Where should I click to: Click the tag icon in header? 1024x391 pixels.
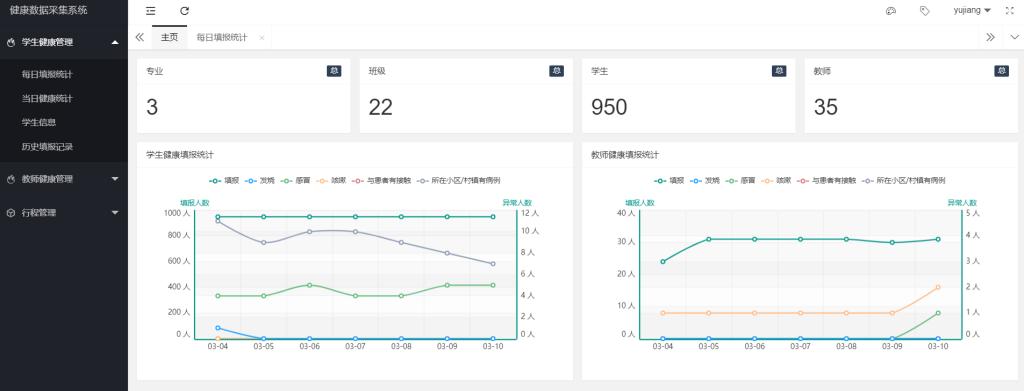click(x=924, y=11)
